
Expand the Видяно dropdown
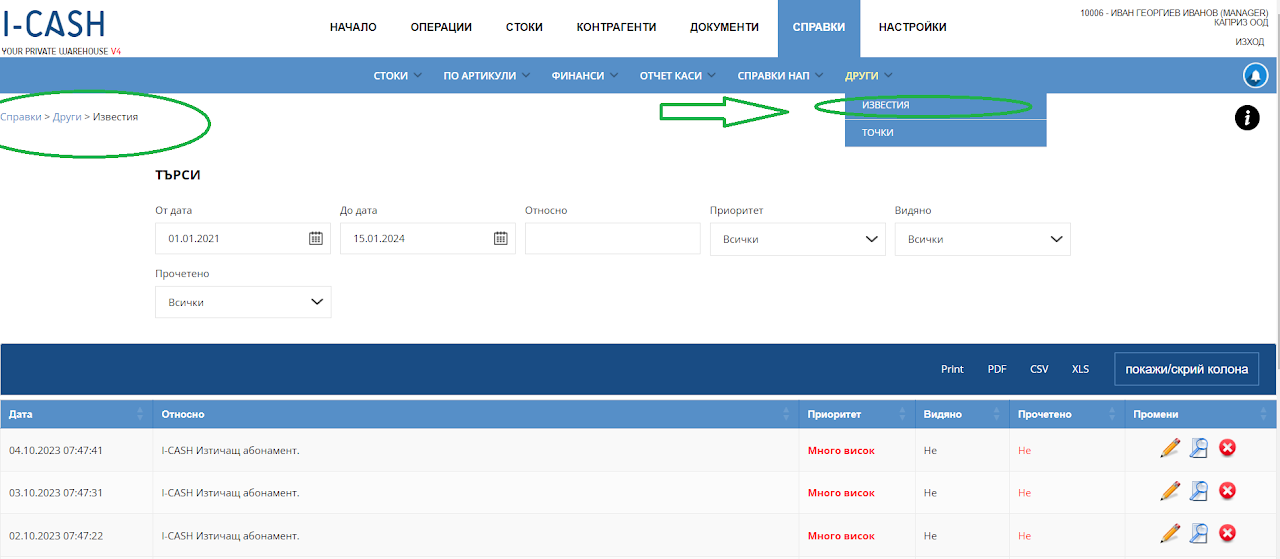pyautogui.click(x=982, y=239)
